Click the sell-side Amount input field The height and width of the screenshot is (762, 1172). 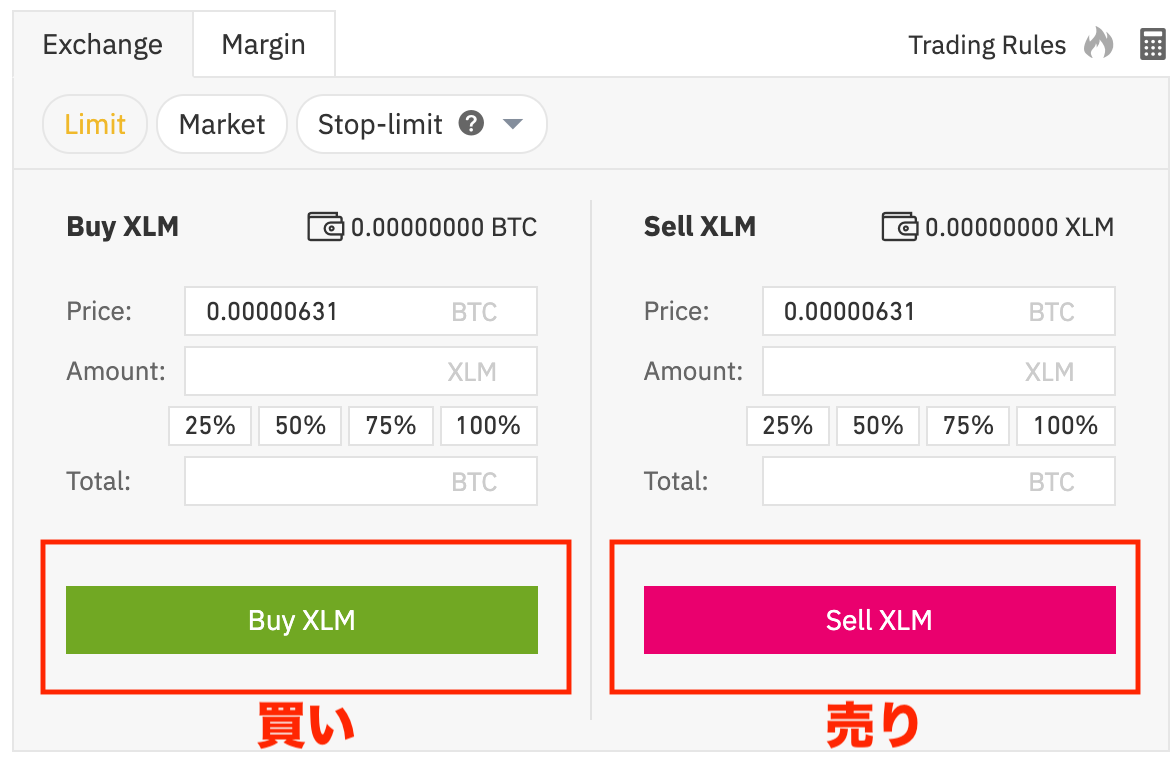938,371
